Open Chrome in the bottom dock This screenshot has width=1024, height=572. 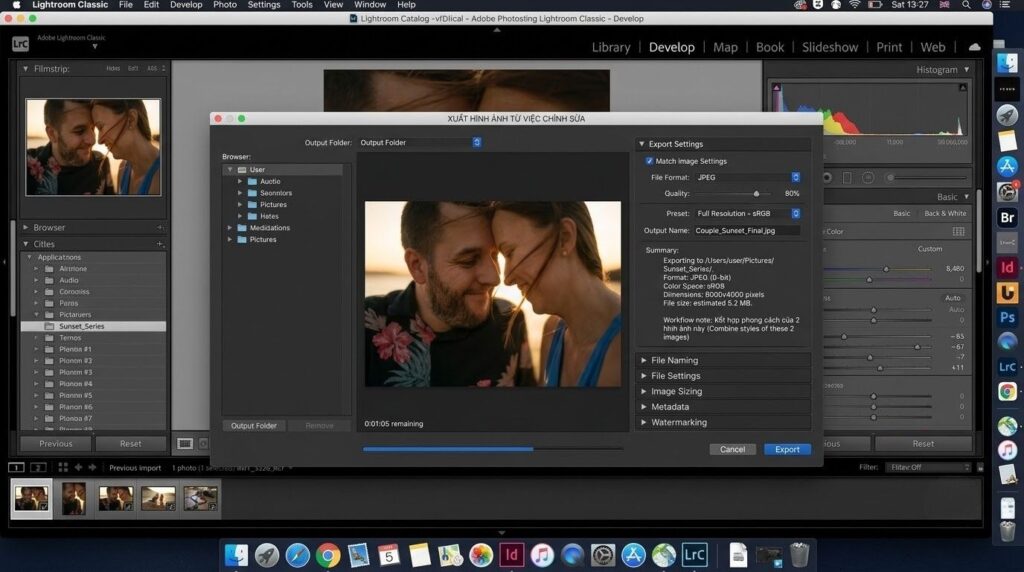[x=328, y=555]
